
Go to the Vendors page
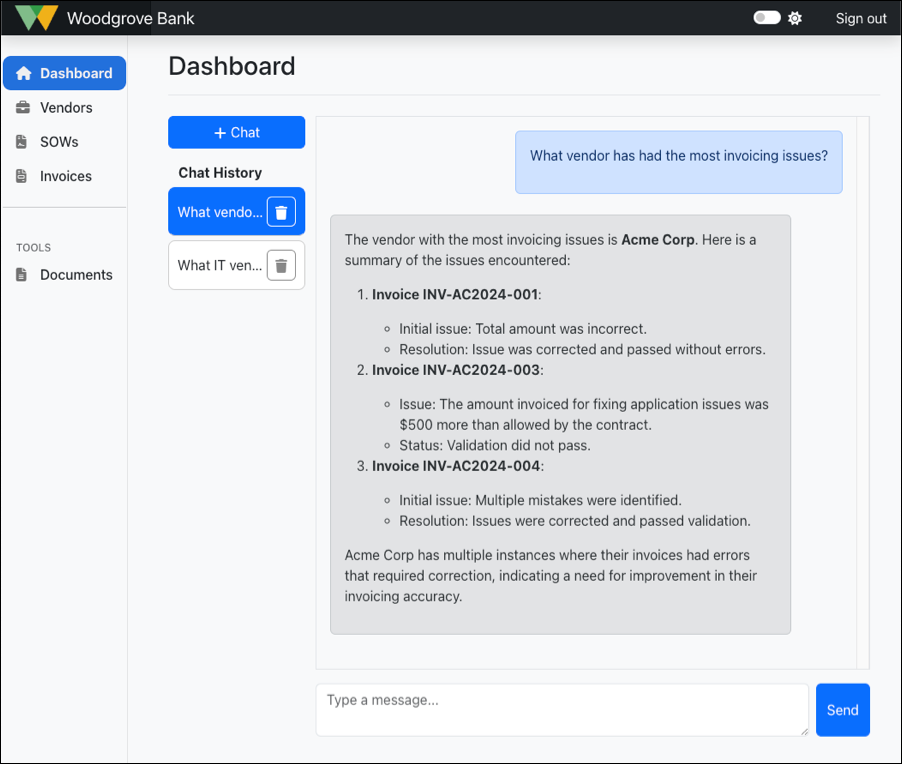tap(64, 108)
